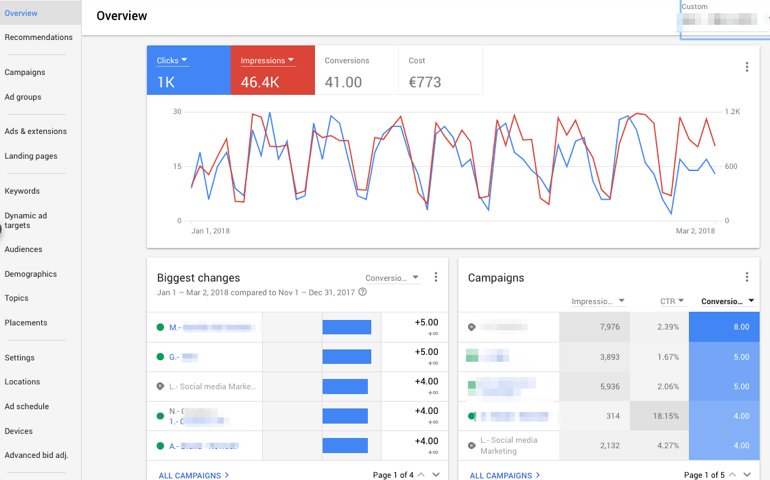Navigate to Ad schedule in sidebar
Viewport: 770px width, 480px height.
click(x=27, y=406)
